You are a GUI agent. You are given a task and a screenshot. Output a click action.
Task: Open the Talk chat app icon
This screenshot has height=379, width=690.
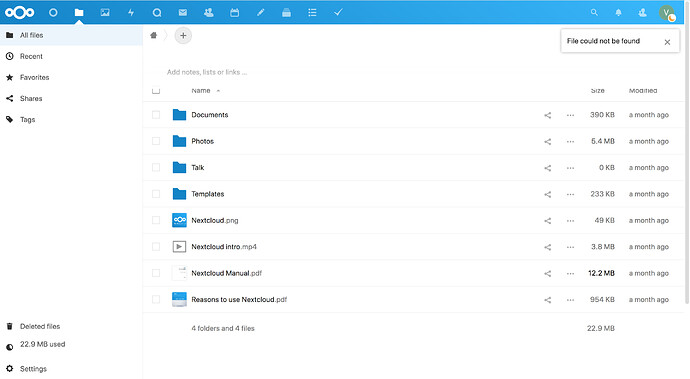pyautogui.click(x=157, y=12)
